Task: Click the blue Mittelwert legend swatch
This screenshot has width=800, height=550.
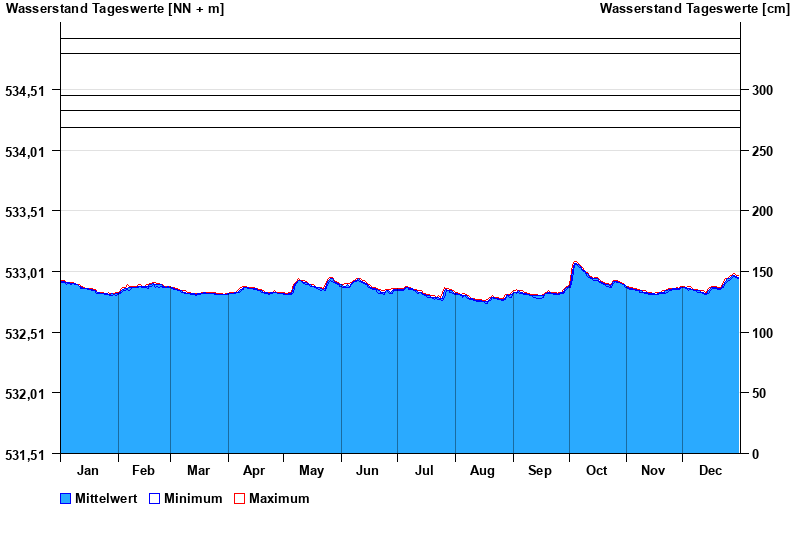Action: pyautogui.click(x=66, y=498)
